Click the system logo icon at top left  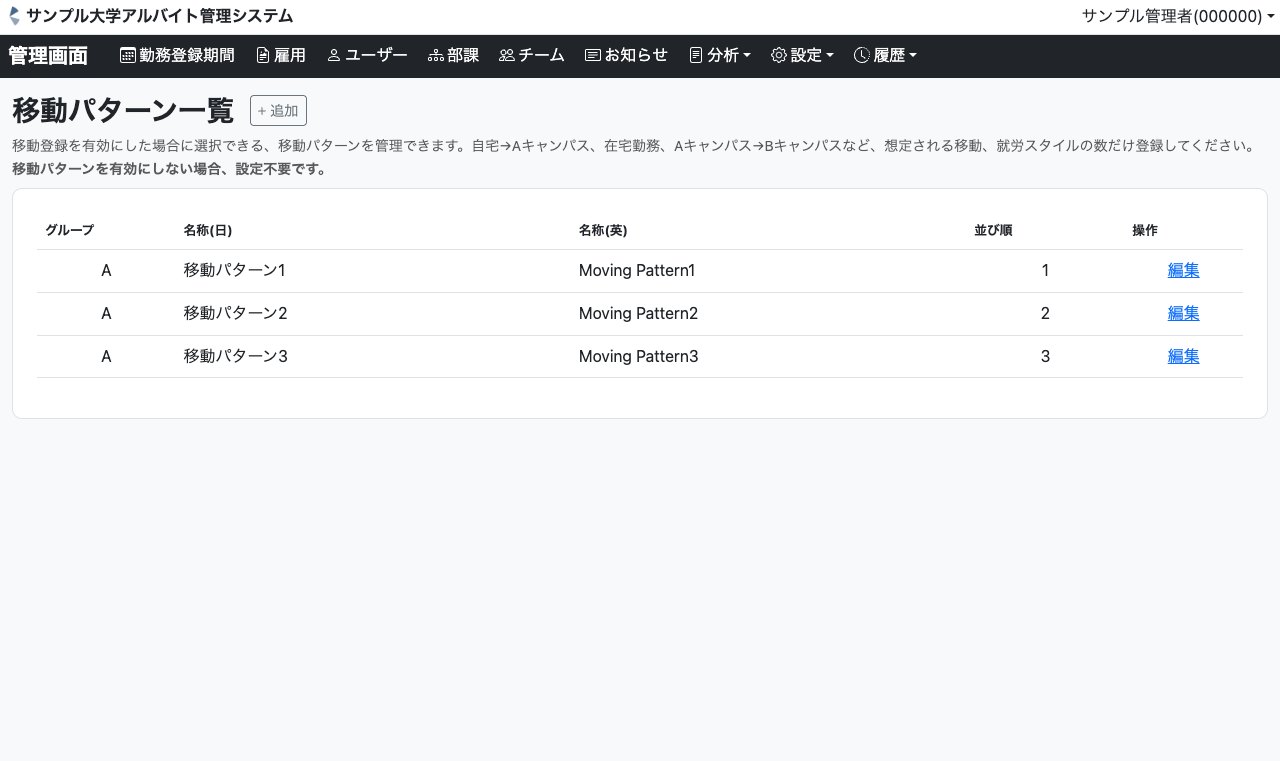tap(14, 16)
